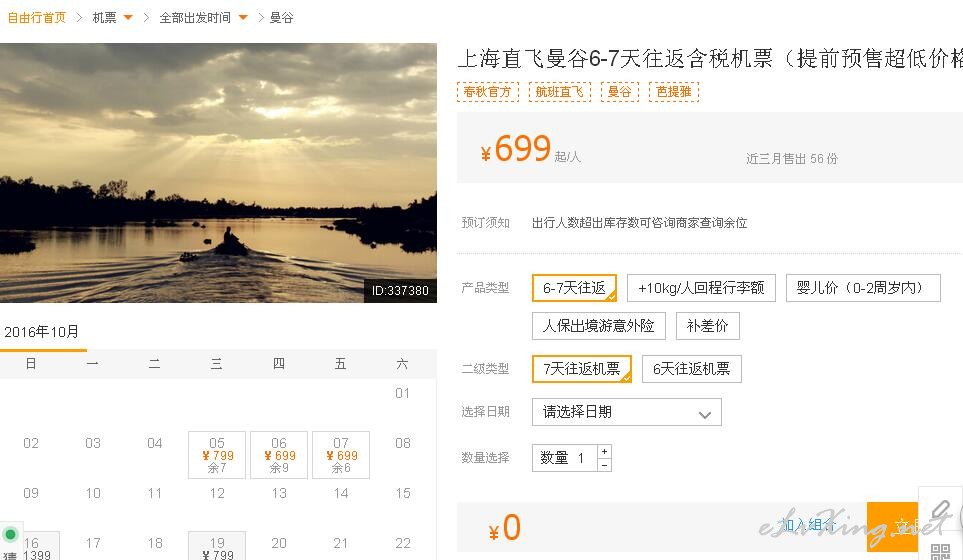Select October 07 priced ¥699
The image size is (963, 560).
341,455
